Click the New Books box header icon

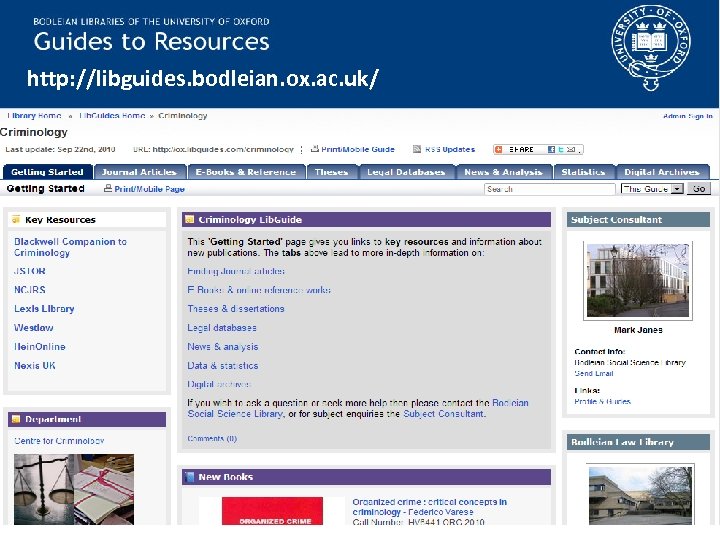189,477
